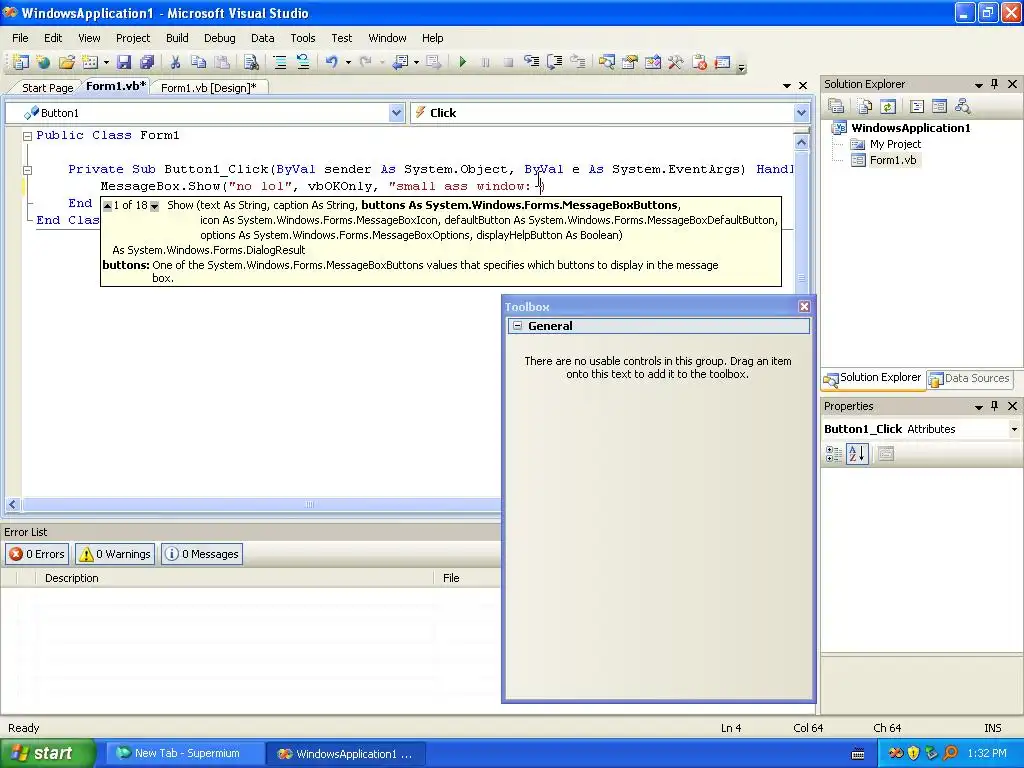
Task: Click the Save All icon
Action: [x=146, y=62]
